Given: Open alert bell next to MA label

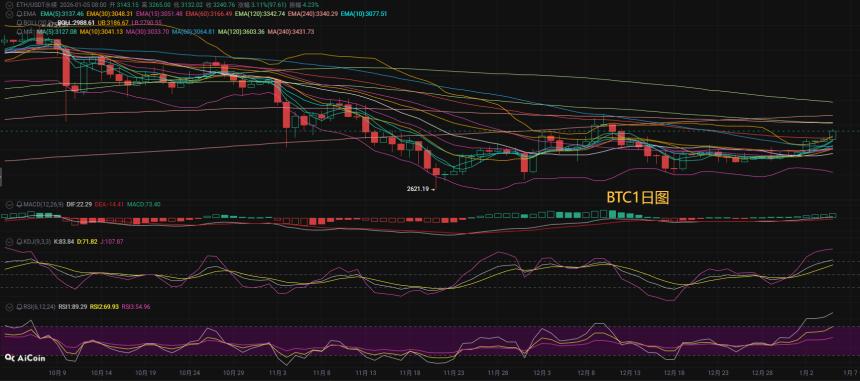Looking at the screenshot, I should click(x=19, y=32).
